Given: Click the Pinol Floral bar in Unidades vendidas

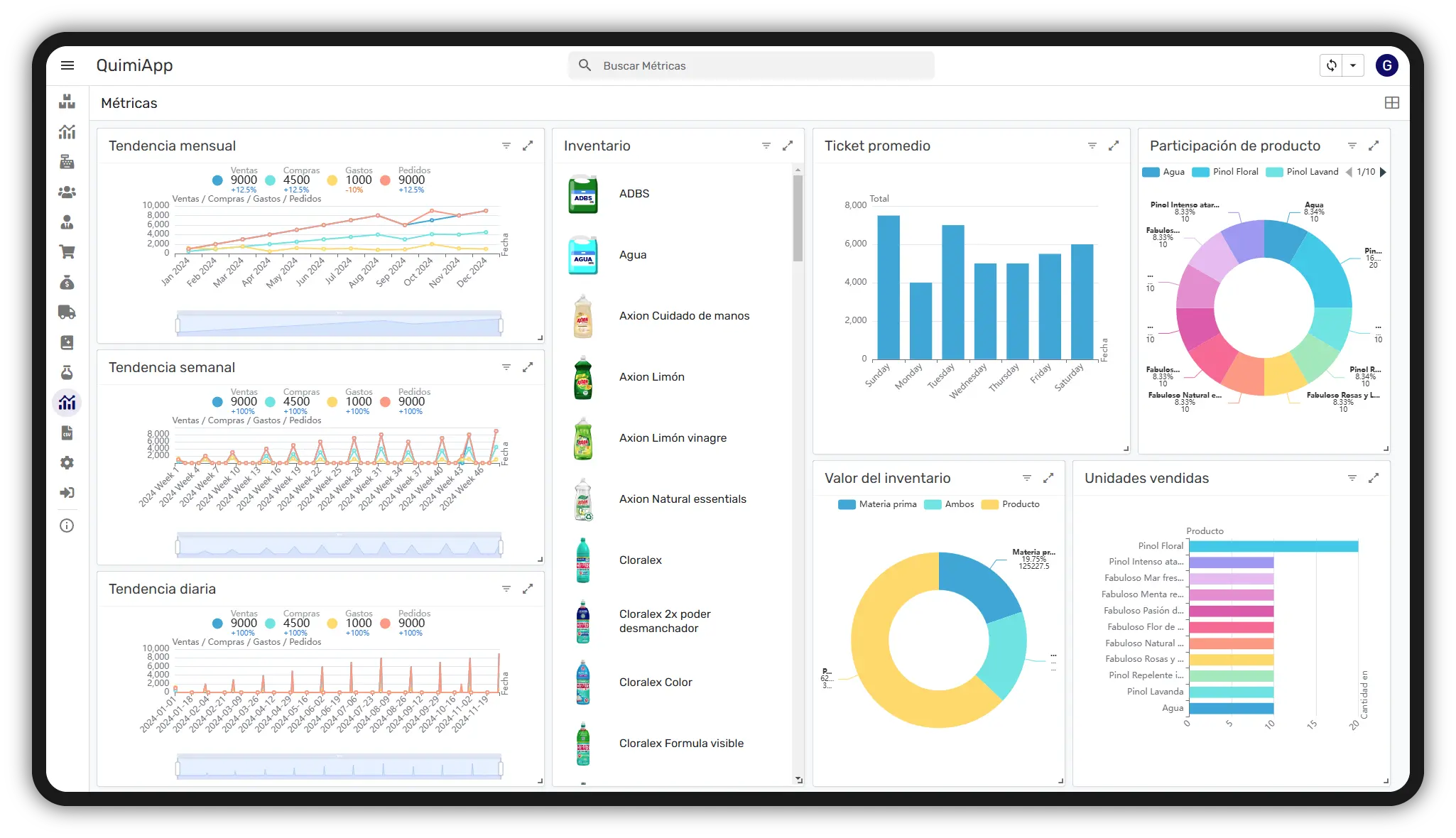Looking at the screenshot, I should coord(1273,546).
